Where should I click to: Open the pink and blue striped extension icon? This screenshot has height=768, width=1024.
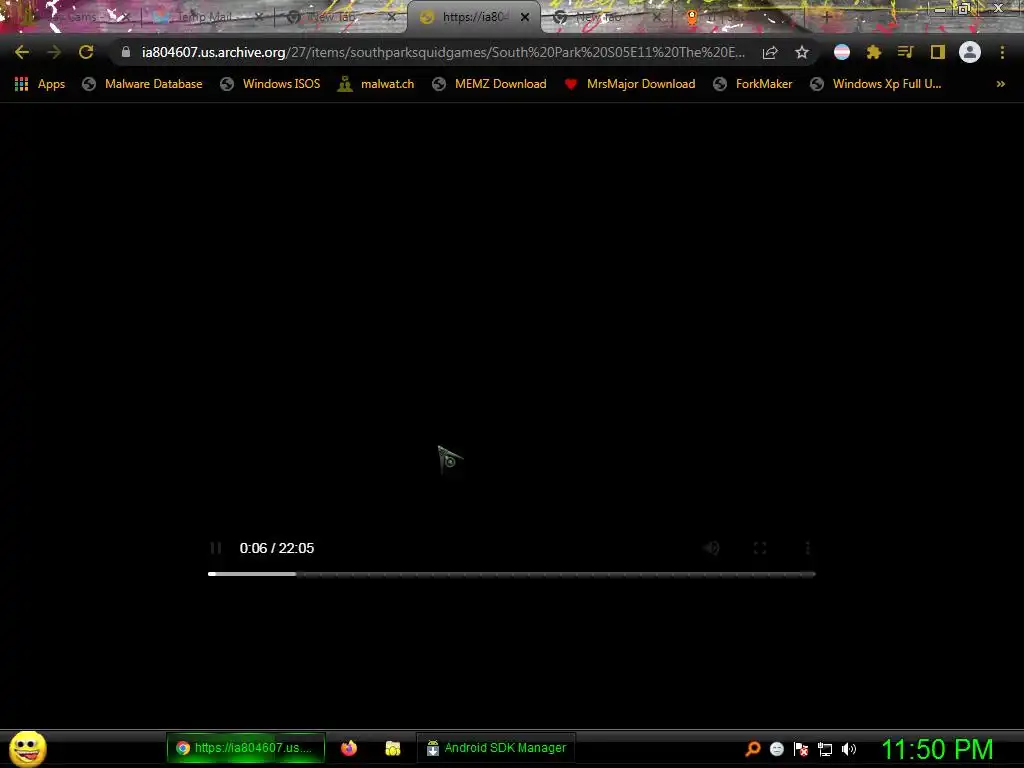[x=842, y=52]
